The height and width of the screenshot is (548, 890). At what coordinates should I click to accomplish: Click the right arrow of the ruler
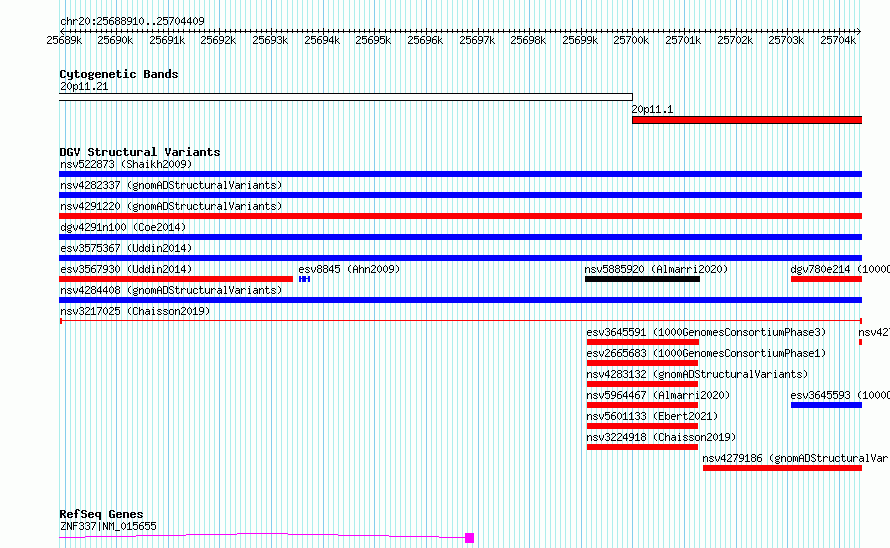pos(859,31)
